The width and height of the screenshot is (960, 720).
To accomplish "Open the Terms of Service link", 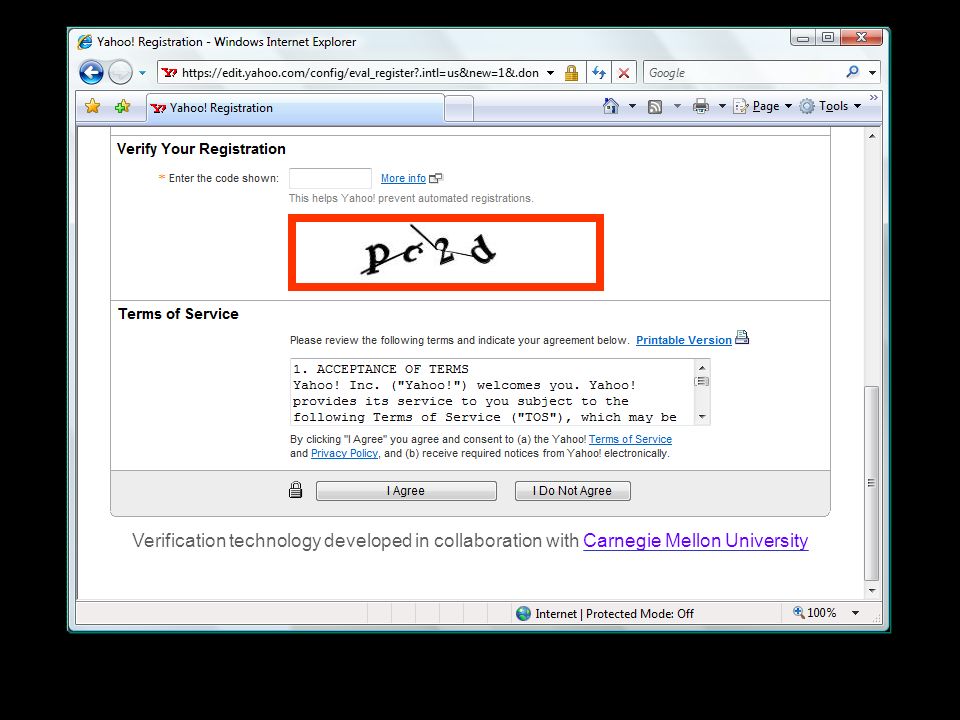I will (630, 439).
